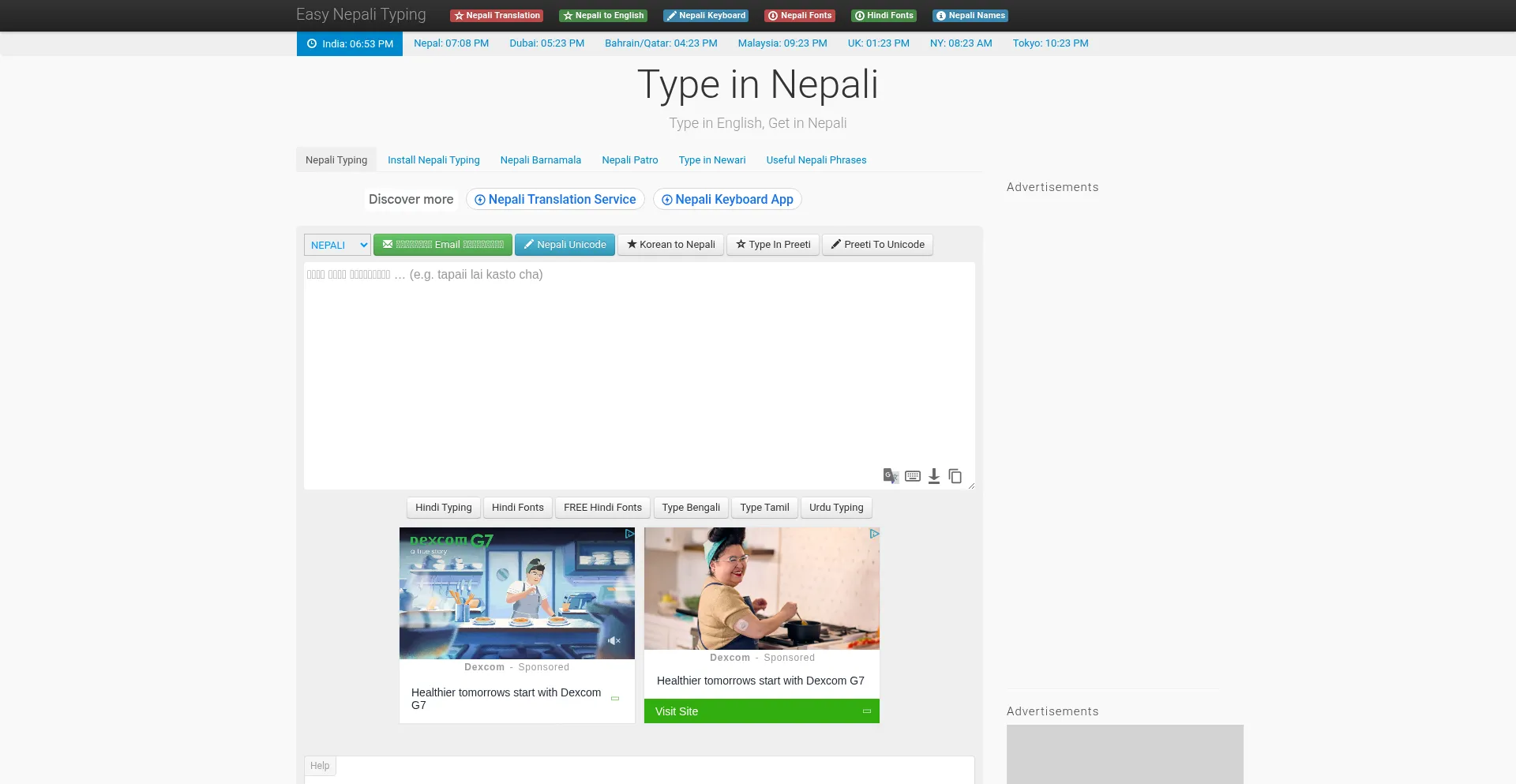Image resolution: width=1516 pixels, height=784 pixels.
Task: Unmute the Dexcom video advertisement
Action: 614,640
